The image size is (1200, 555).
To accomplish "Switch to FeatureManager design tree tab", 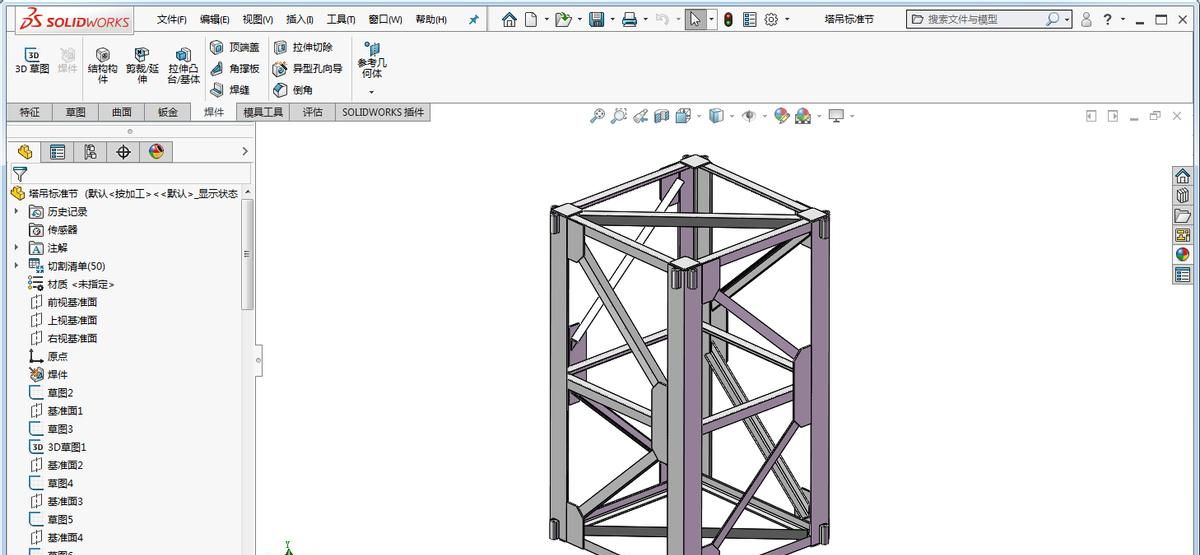I will click(25, 152).
